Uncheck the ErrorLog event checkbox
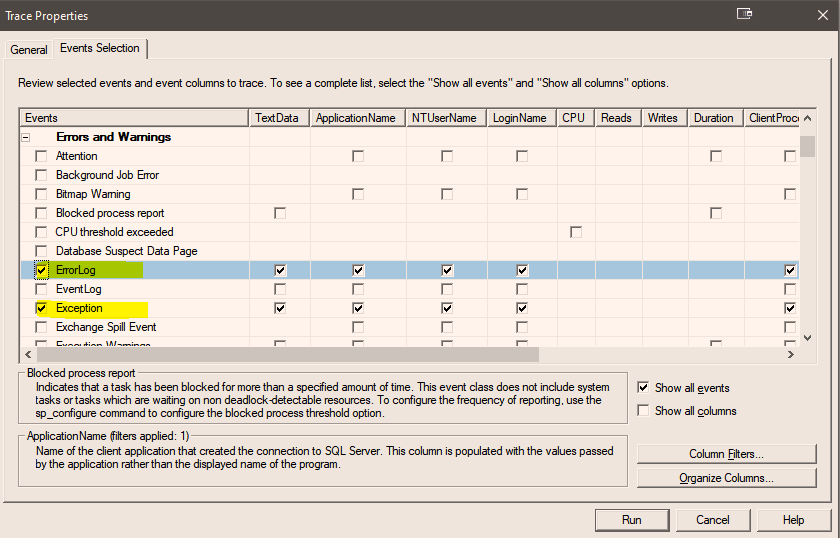This screenshot has width=840, height=538. [41, 270]
